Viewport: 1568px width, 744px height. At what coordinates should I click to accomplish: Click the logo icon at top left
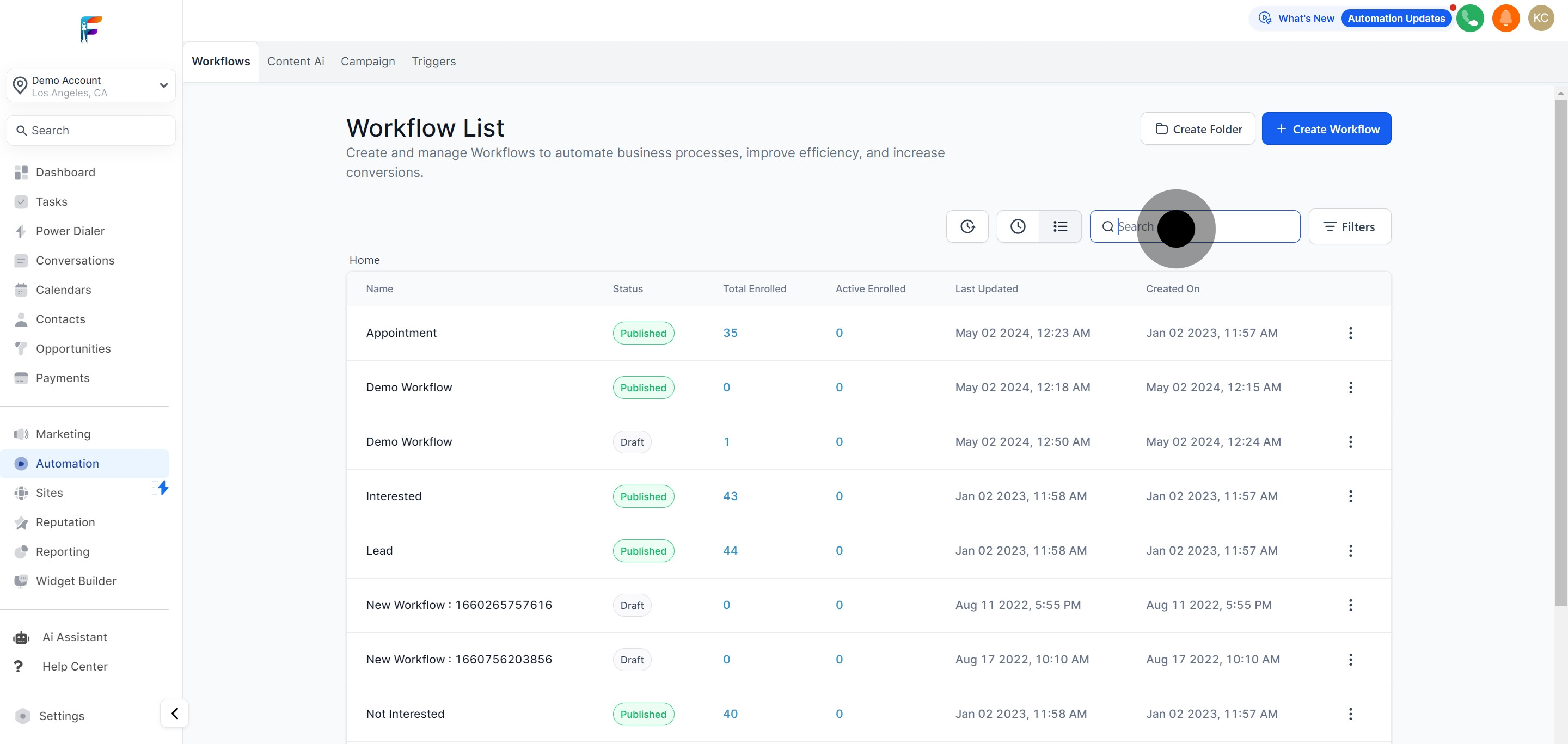coord(91,29)
